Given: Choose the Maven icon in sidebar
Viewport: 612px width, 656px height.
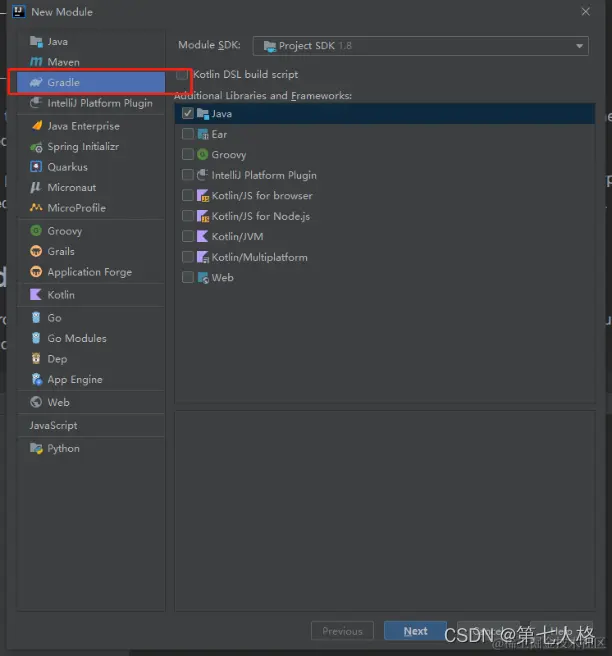Looking at the screenshot, I should coord(36,62).
